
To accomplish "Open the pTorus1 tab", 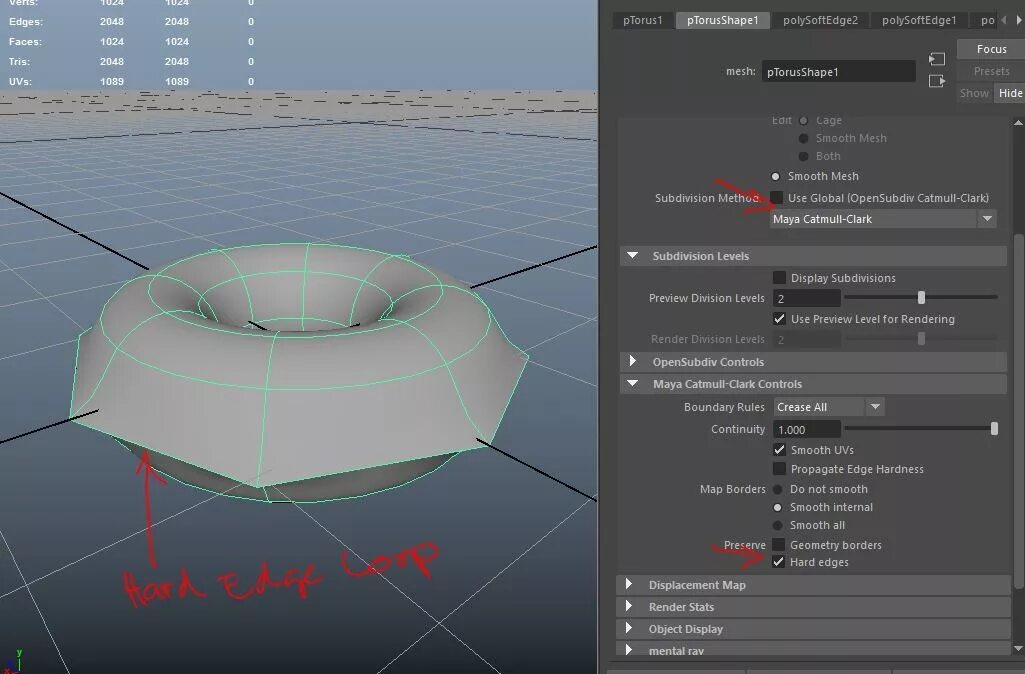I will click(642, 20).
